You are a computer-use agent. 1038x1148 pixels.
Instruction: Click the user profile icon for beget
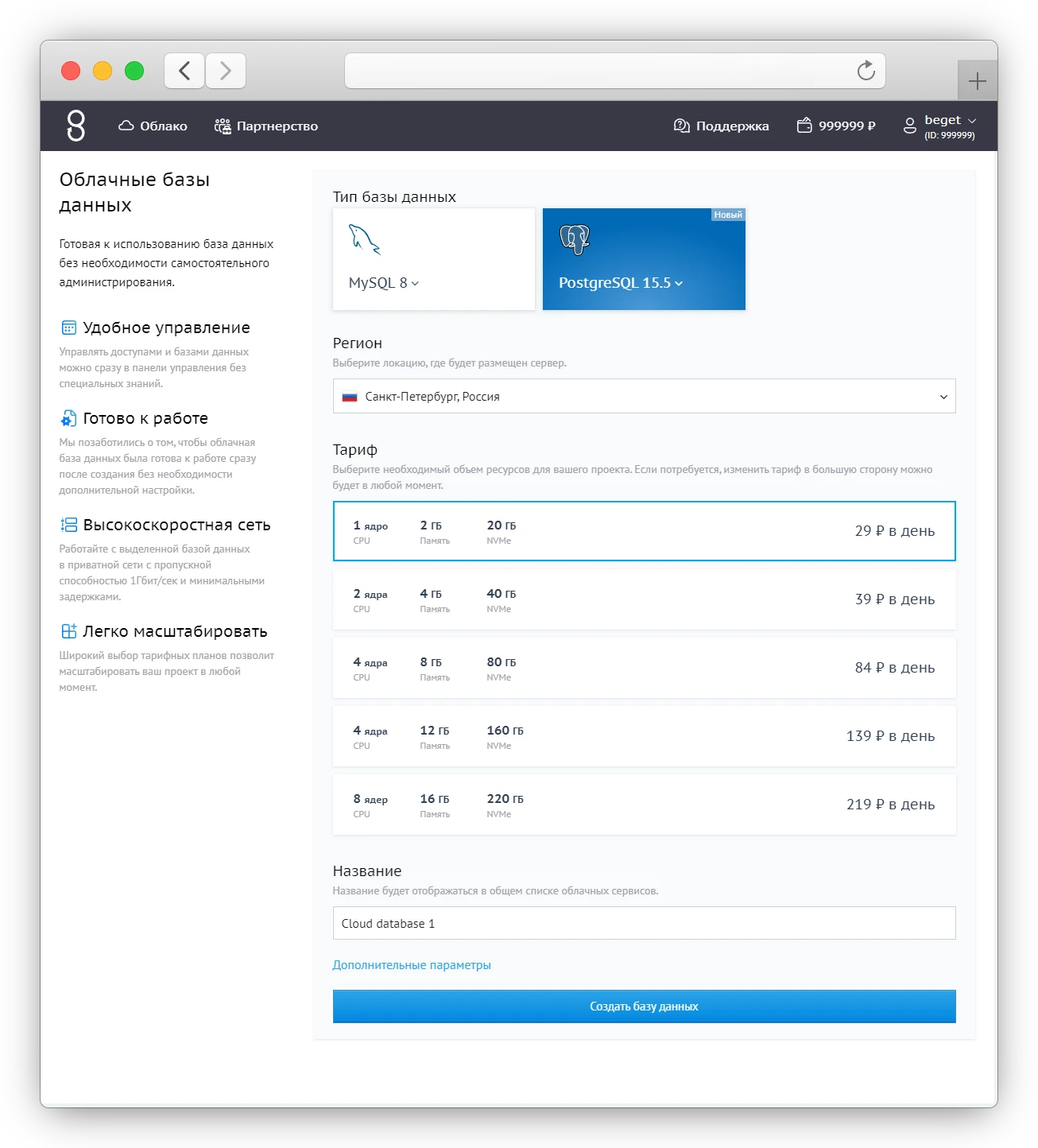coord(908,126)
